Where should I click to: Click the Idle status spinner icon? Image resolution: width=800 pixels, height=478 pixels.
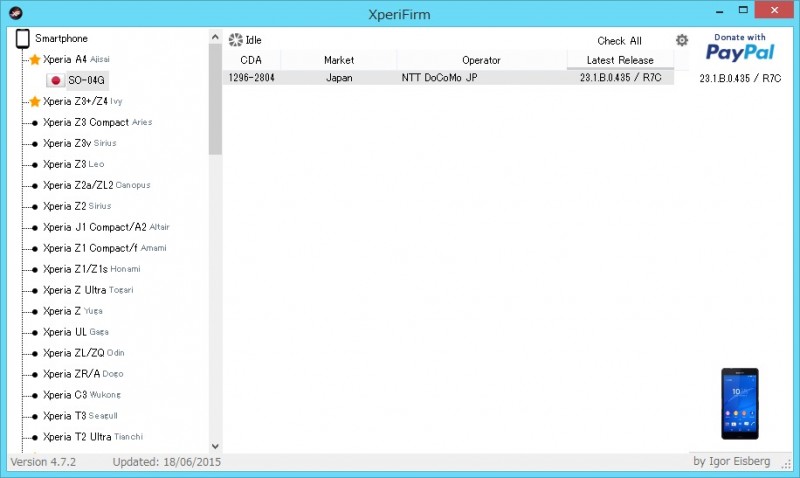click(236, 40)
